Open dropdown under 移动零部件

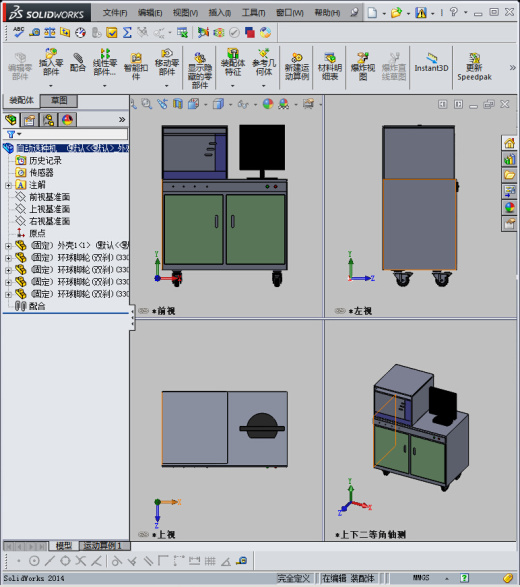167,86
